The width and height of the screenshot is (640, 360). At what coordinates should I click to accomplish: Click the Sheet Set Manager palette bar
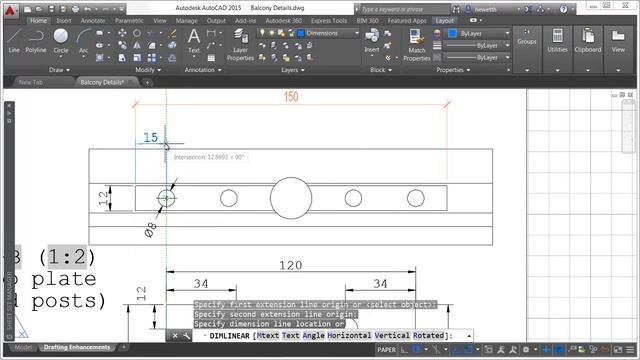click(x=9, y=220)
